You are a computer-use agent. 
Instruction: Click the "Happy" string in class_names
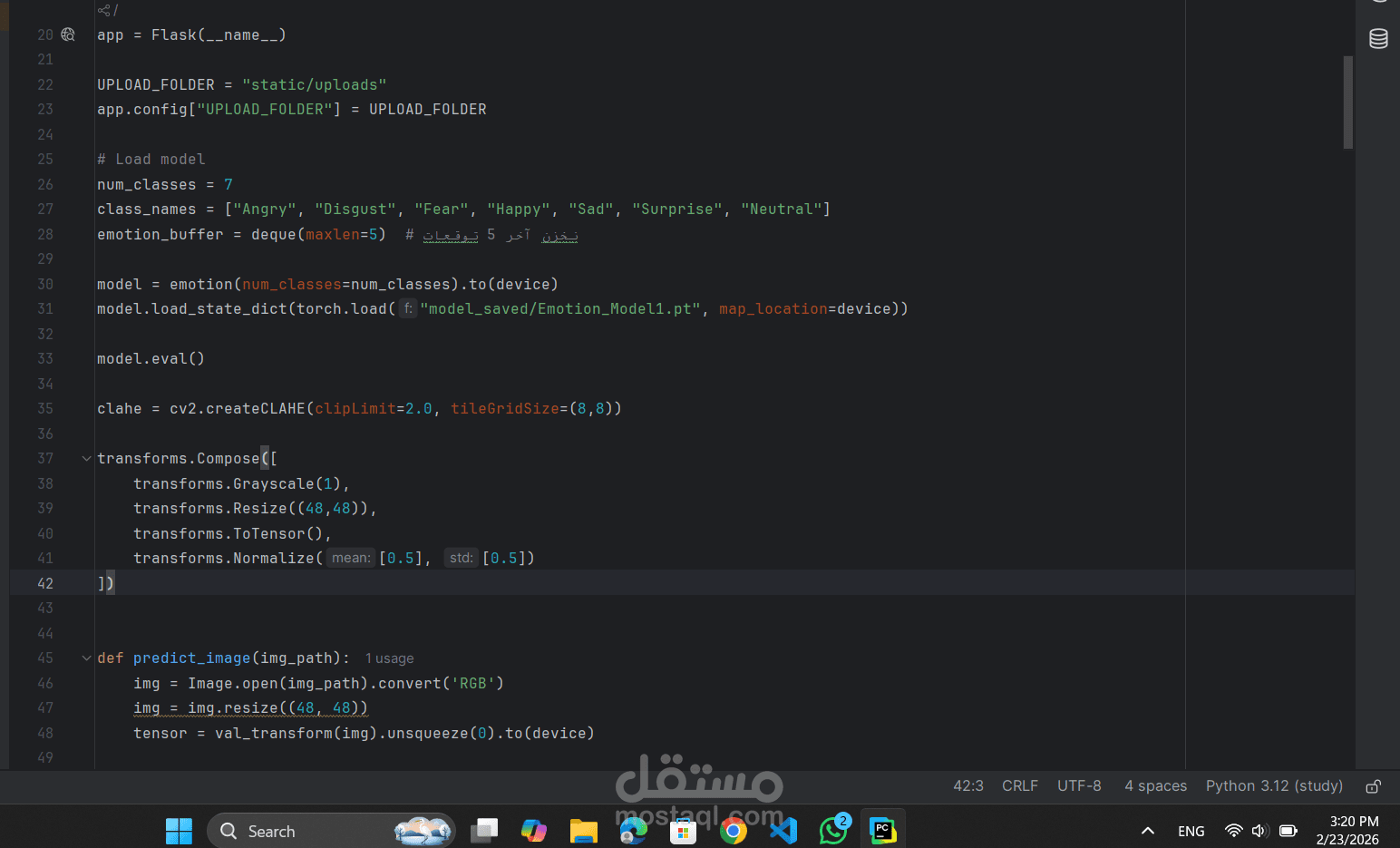click(x=519, y=210)
